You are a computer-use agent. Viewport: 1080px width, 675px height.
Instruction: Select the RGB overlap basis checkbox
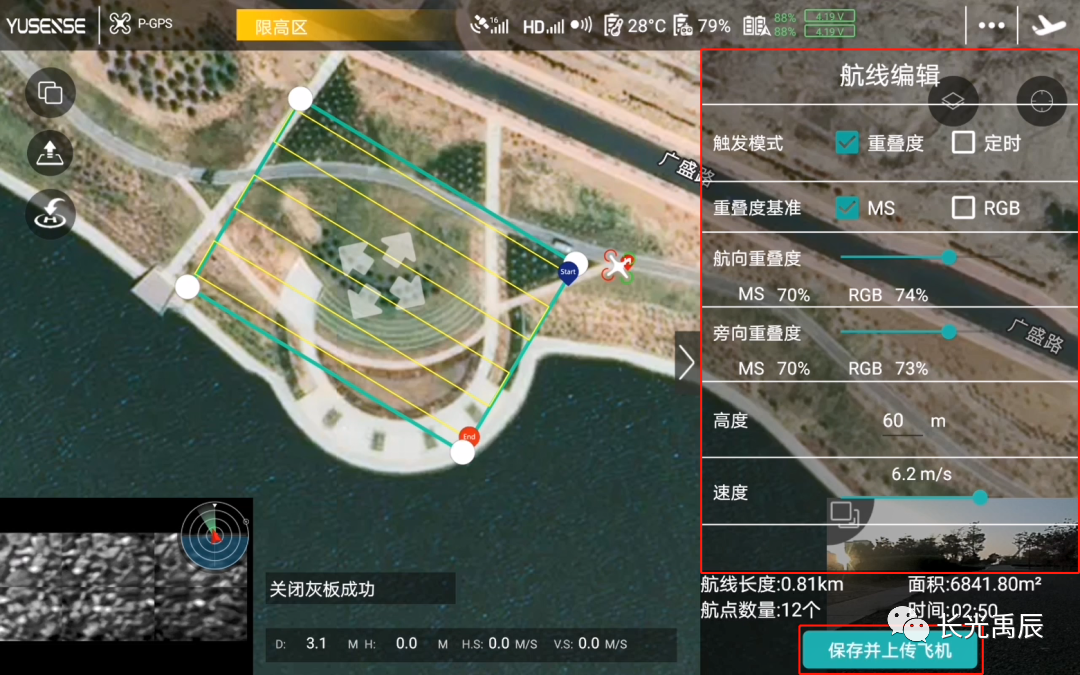pyautogui.click(x=963, y=208)
